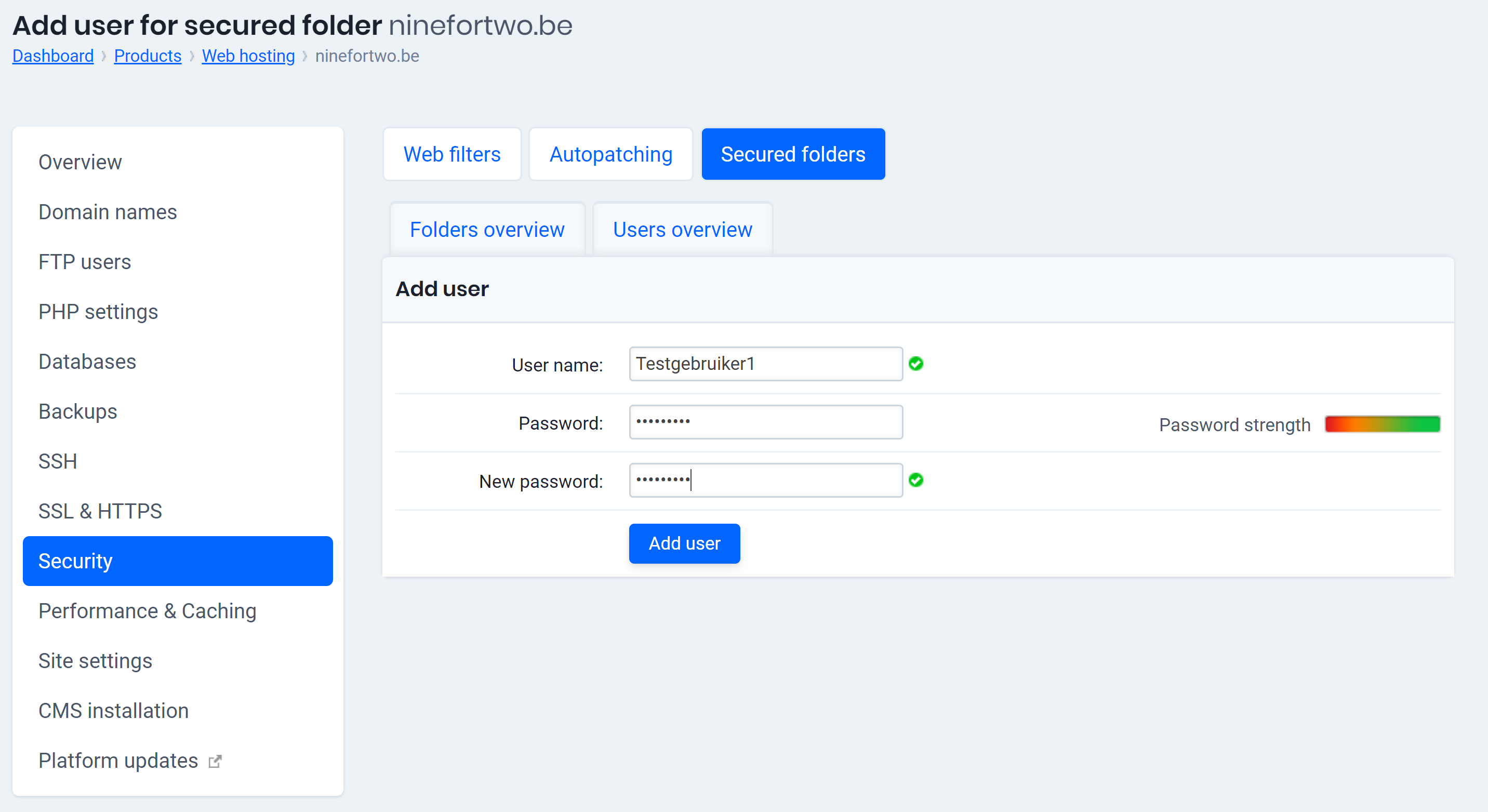
Task: Switch to Users overview
Action: pos(683,229)
